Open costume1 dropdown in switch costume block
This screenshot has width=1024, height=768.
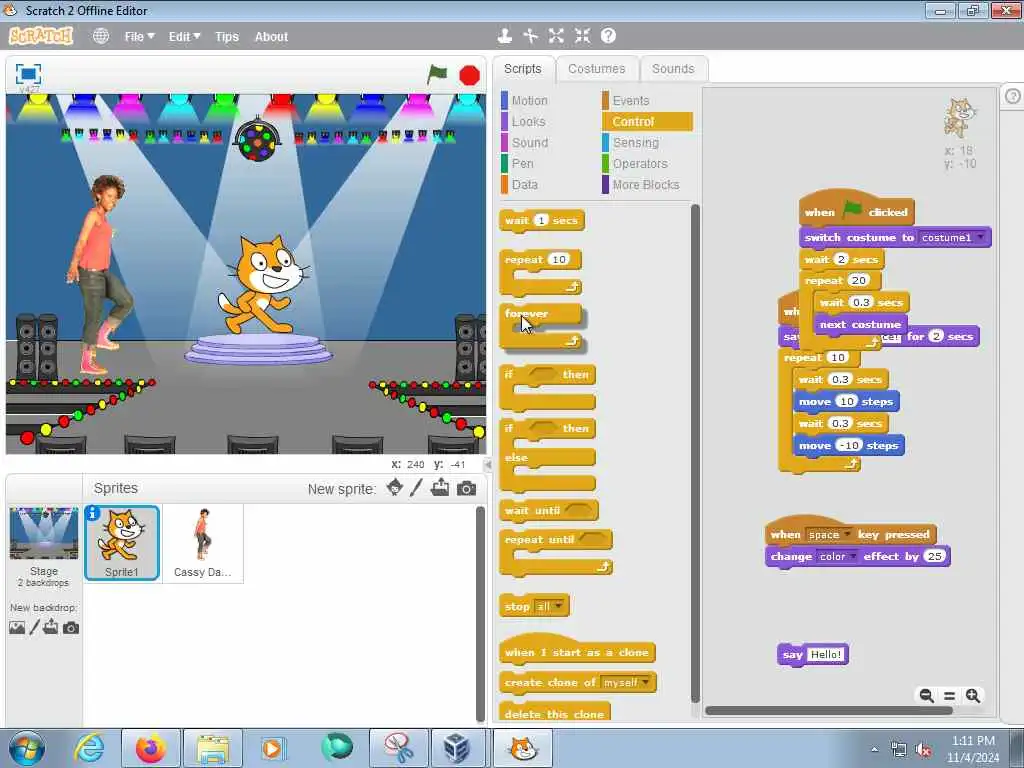point(980,238)
